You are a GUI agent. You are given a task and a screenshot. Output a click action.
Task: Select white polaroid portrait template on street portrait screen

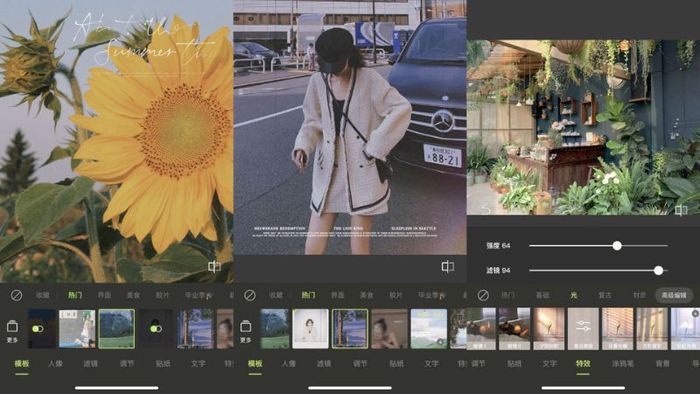click(x=310, y=329)
